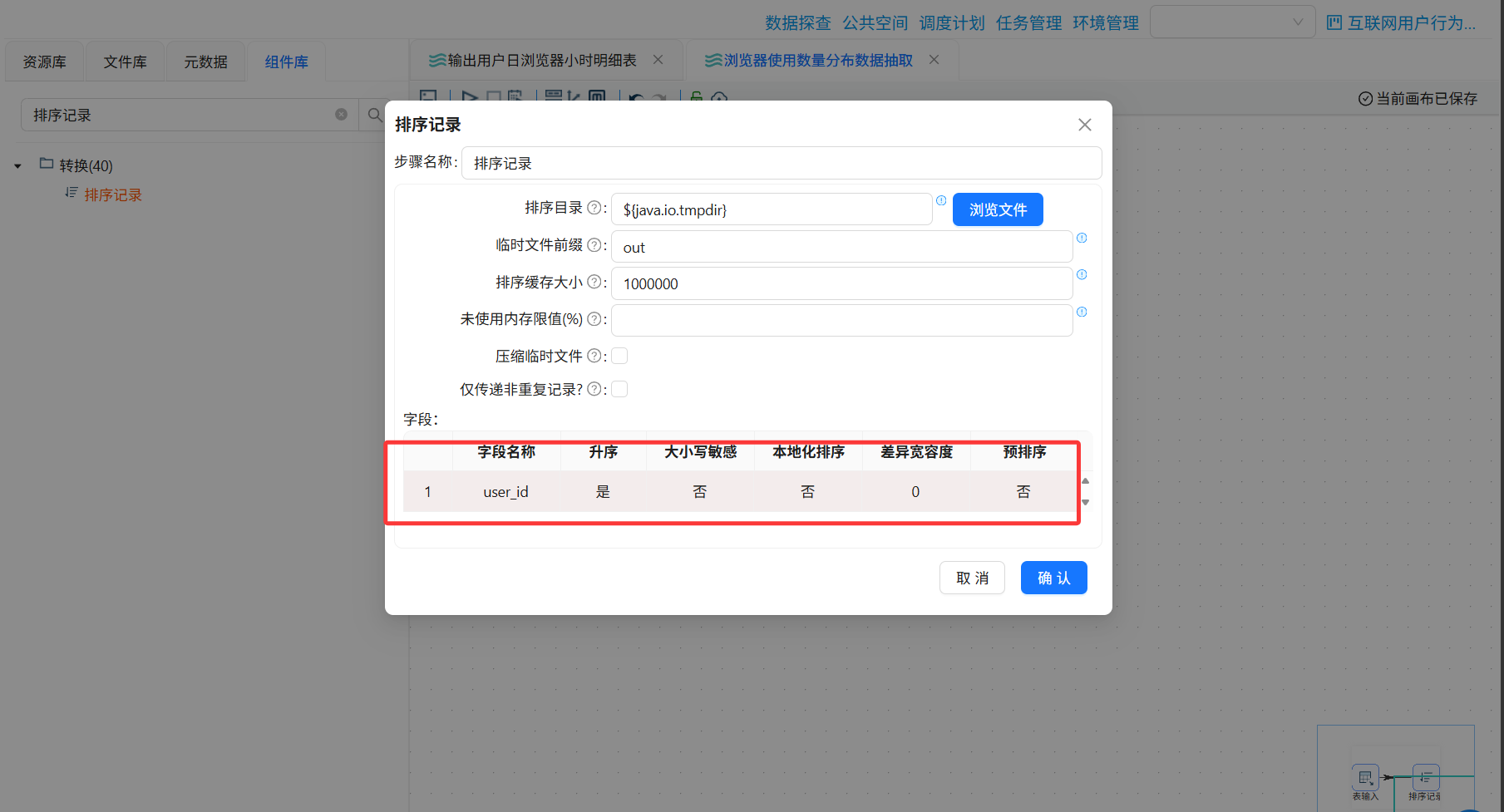
Task: Toggle the 仅传递非重复记录? checkbox
Action: 619,389
